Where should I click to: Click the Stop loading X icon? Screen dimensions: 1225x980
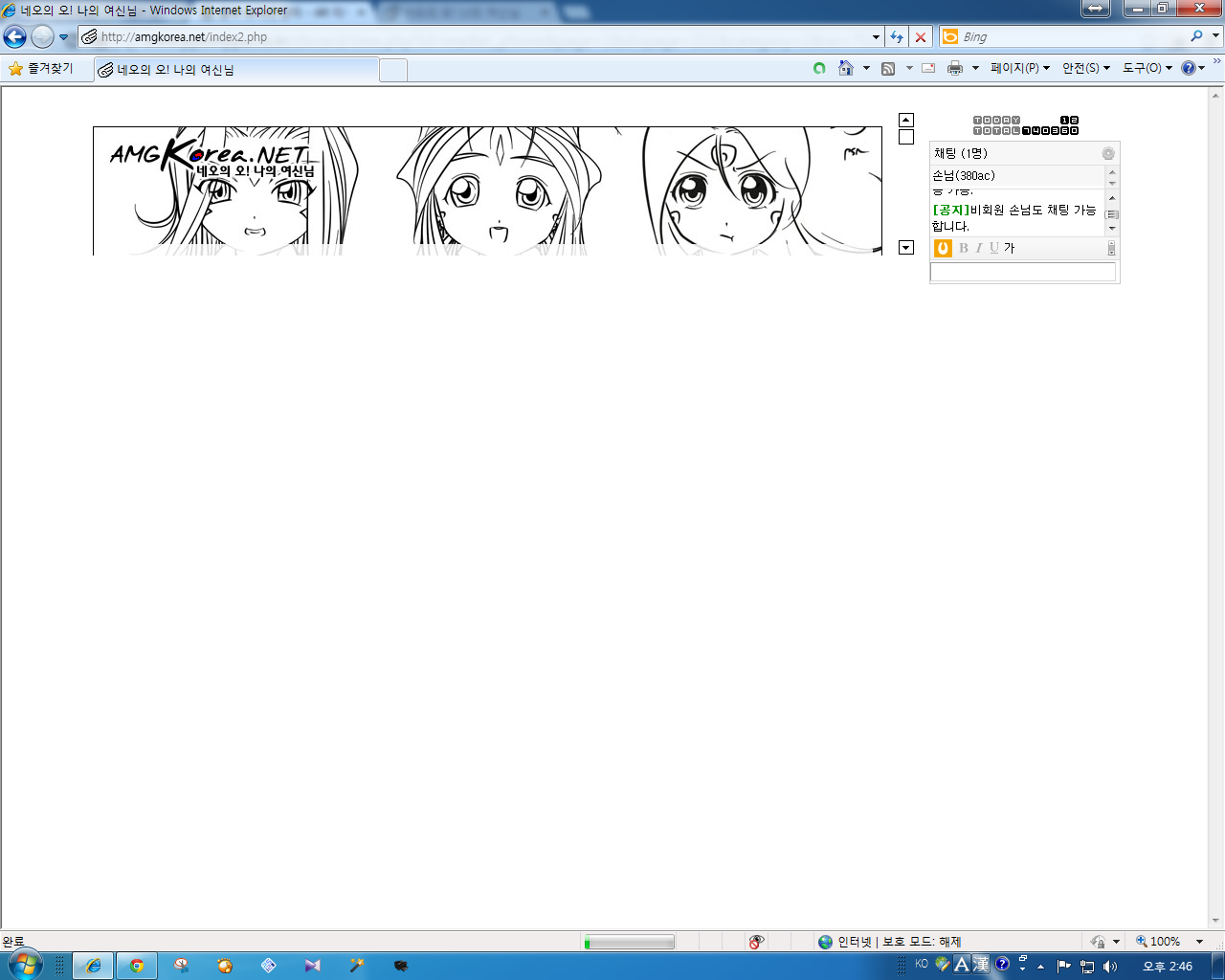coord(921,36)
